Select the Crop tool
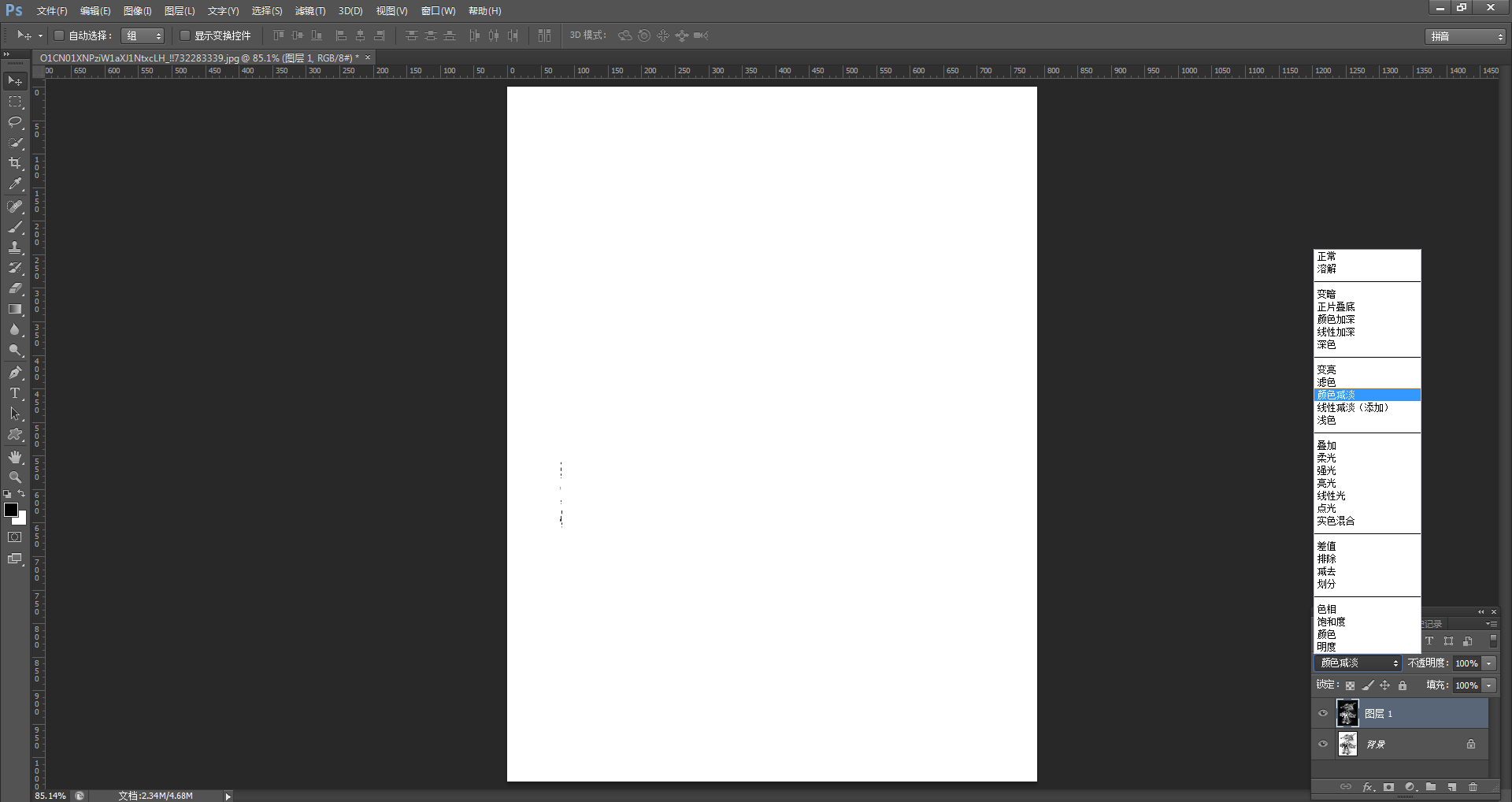 click(x=15, y=163)
